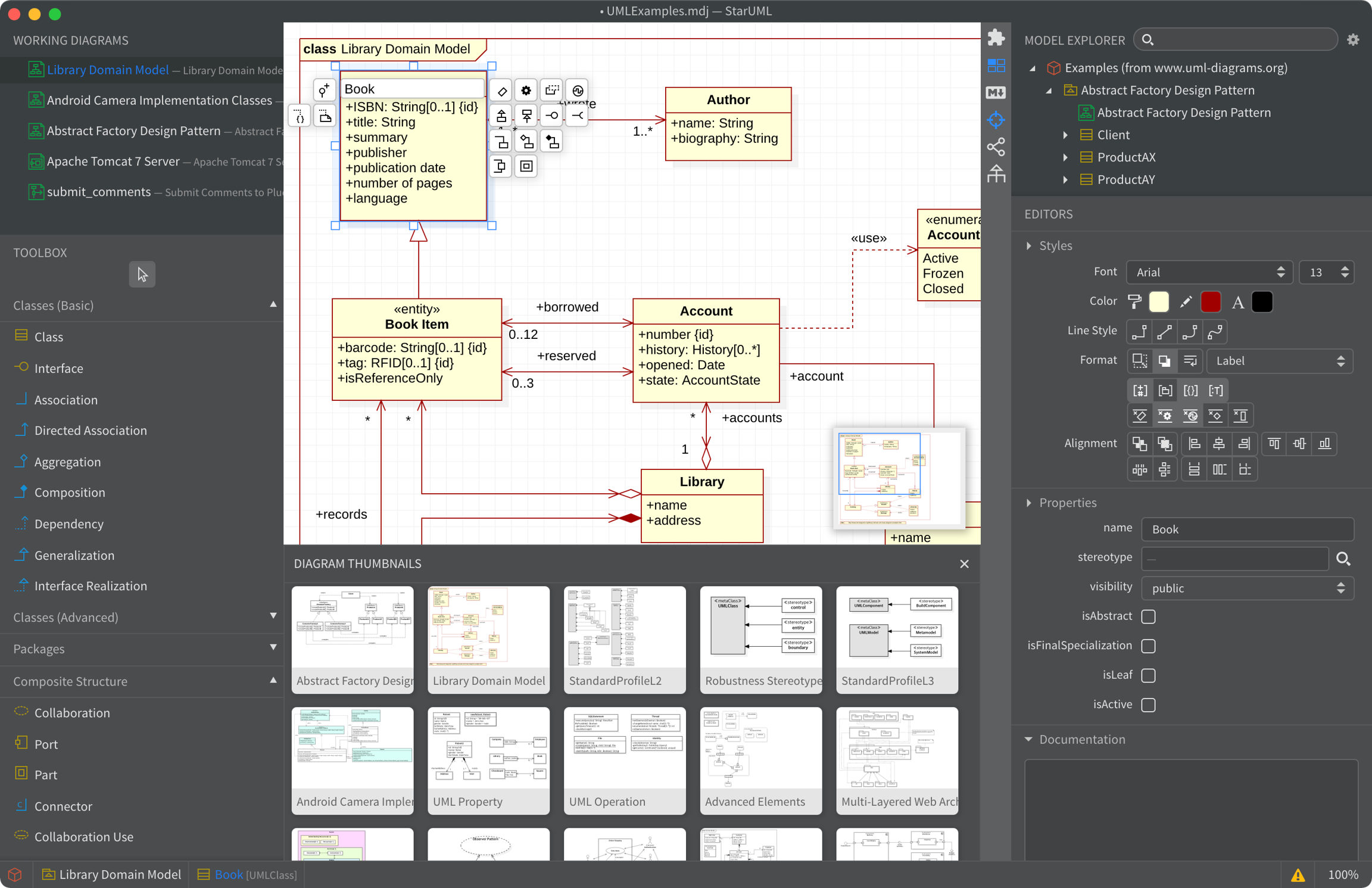
Task: Enable the isAbstract checkbox
Action: pyautogui.click(x=1149, y=616)
